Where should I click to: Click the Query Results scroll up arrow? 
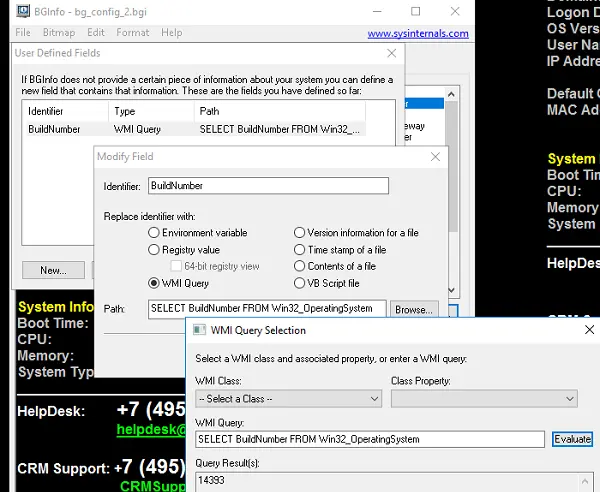pyautogui.click(x=585, y=481)
